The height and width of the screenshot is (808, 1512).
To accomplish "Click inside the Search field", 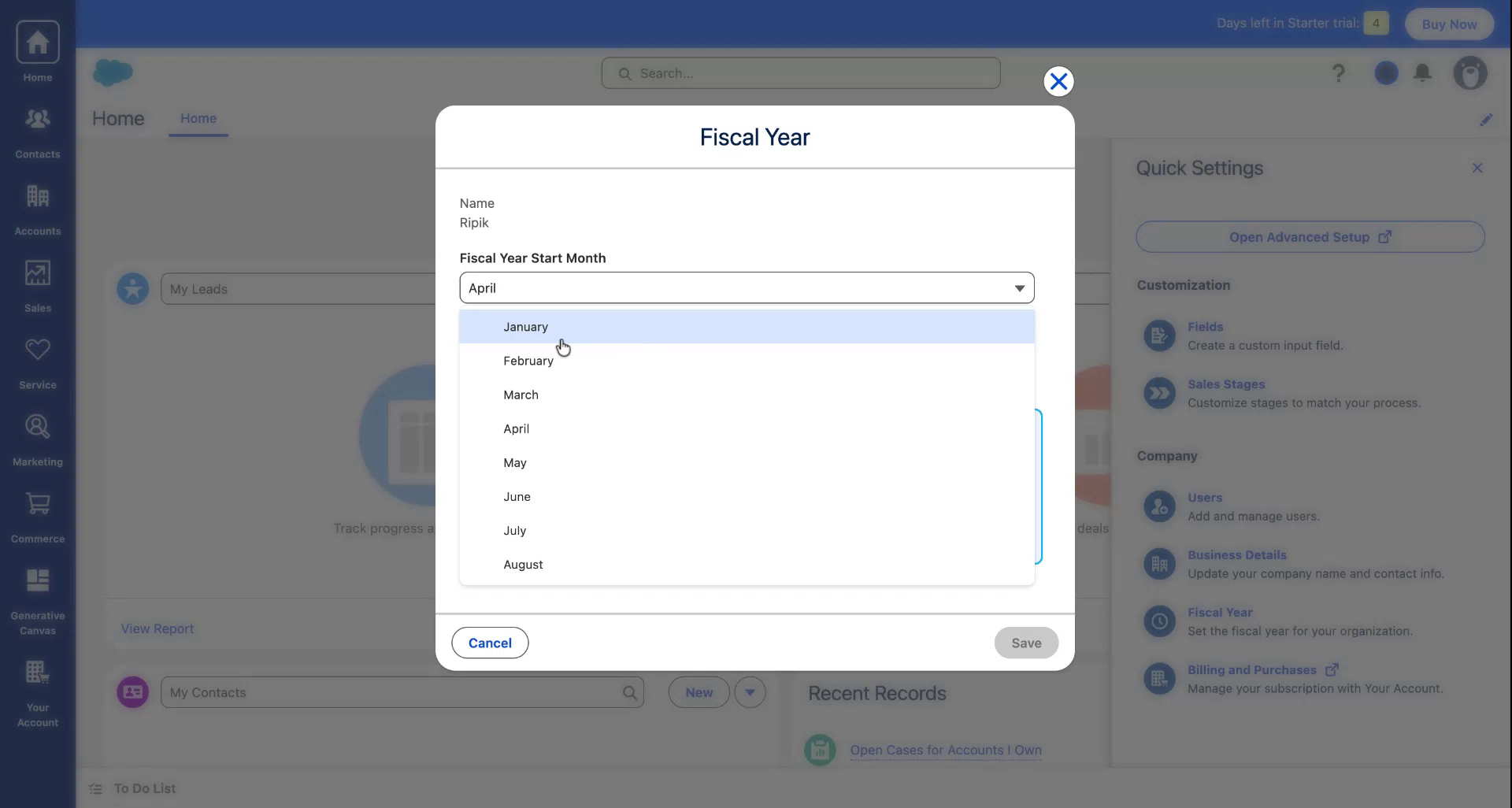I will coord(800,72).
